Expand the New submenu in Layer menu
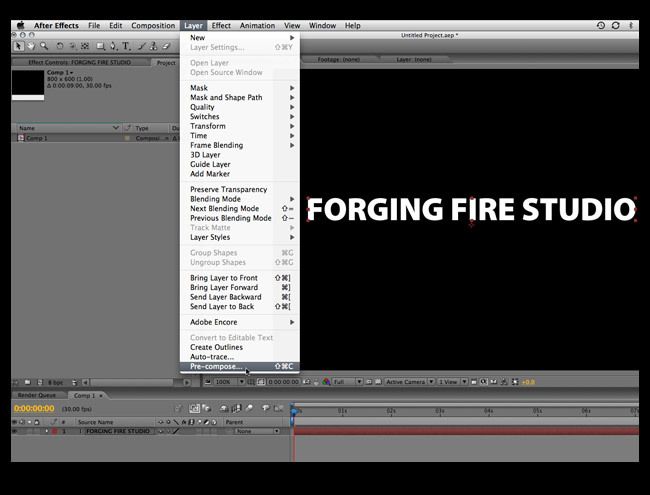 click(240, 37)
